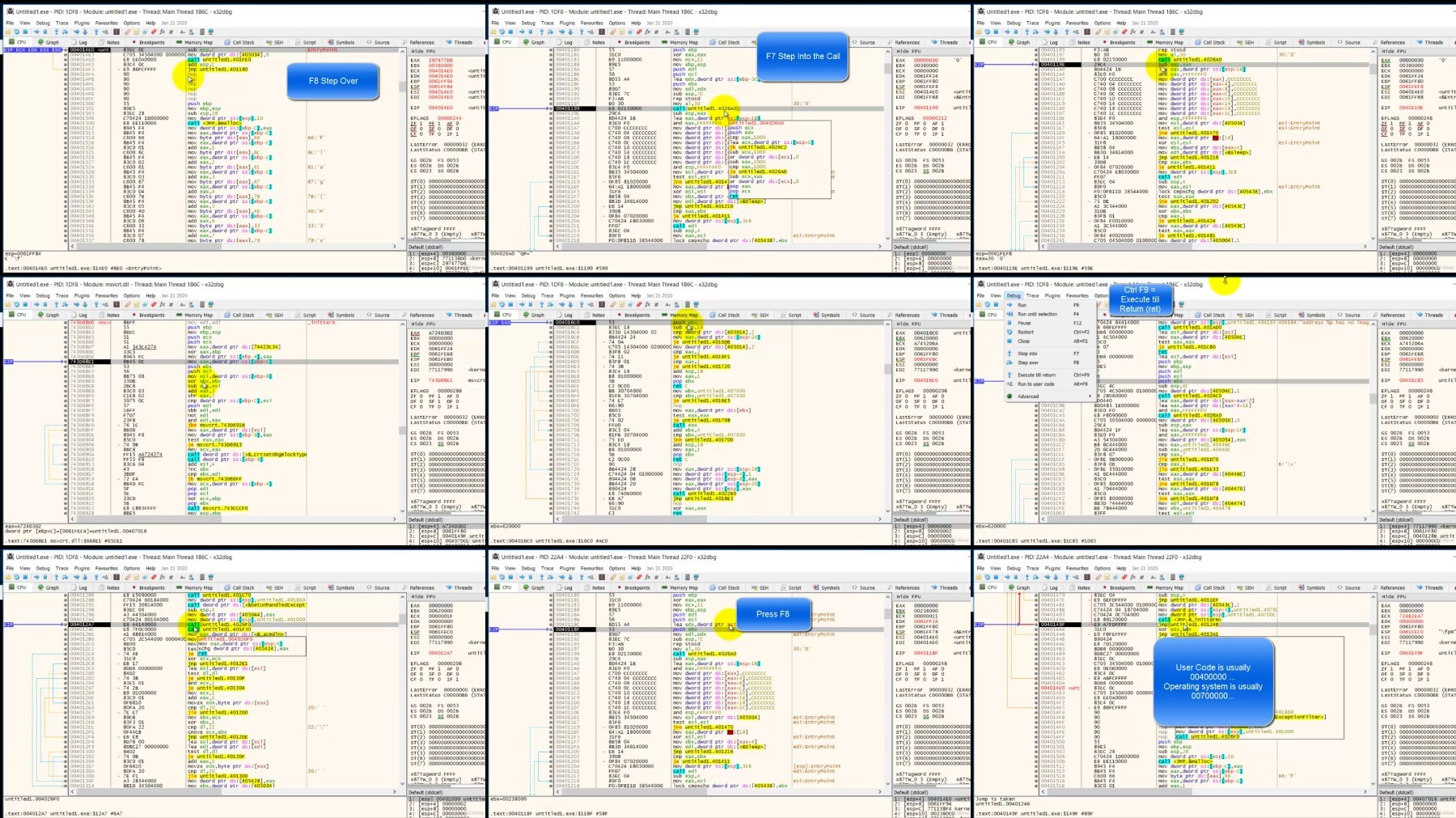Toggle breakpoint bullet at 004014E3 in F8 Step Over window
1456x818 pixels.
click(x=66, y=55)
